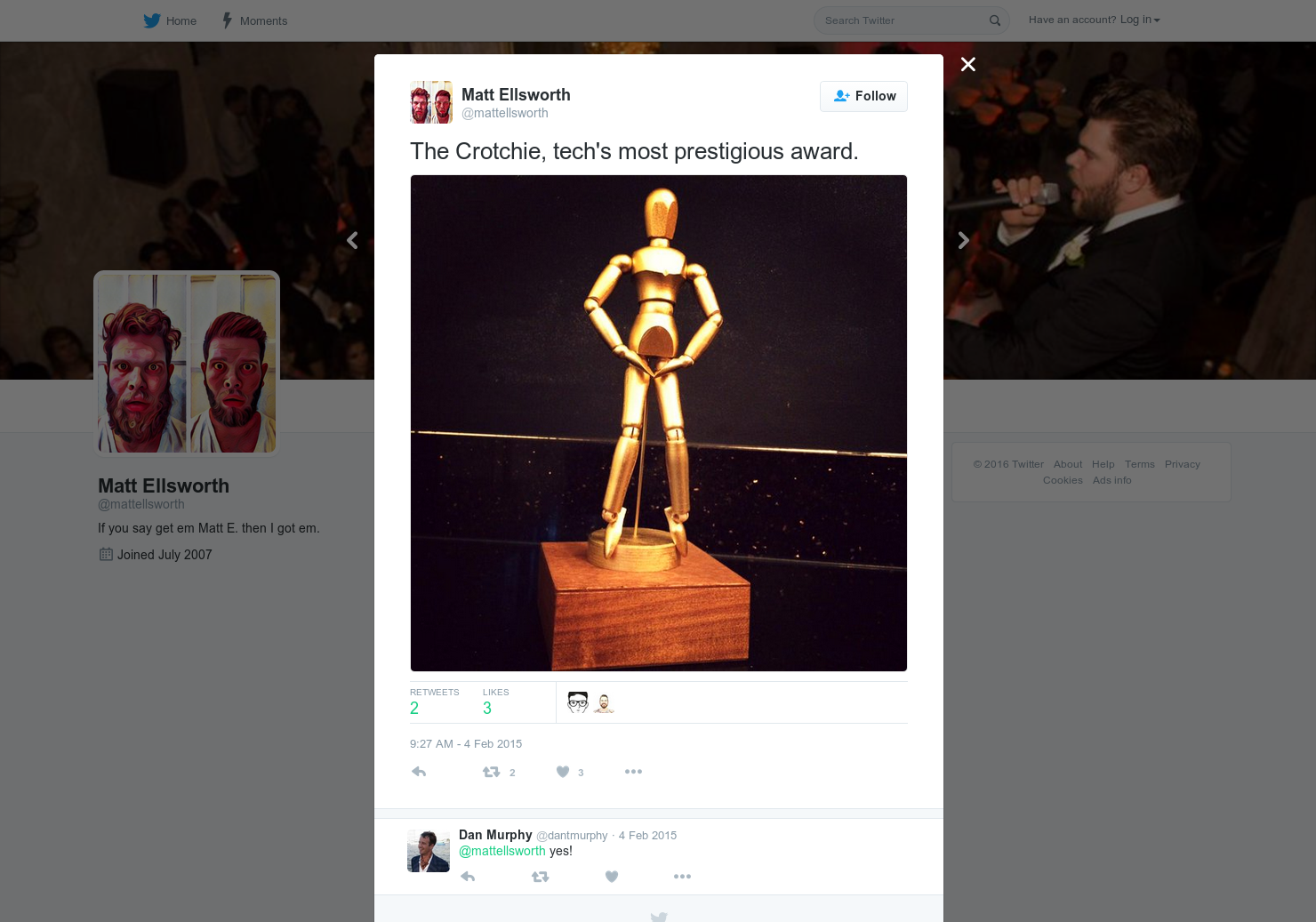Open the Privacy link in the footer

(x=1182, y=464)
